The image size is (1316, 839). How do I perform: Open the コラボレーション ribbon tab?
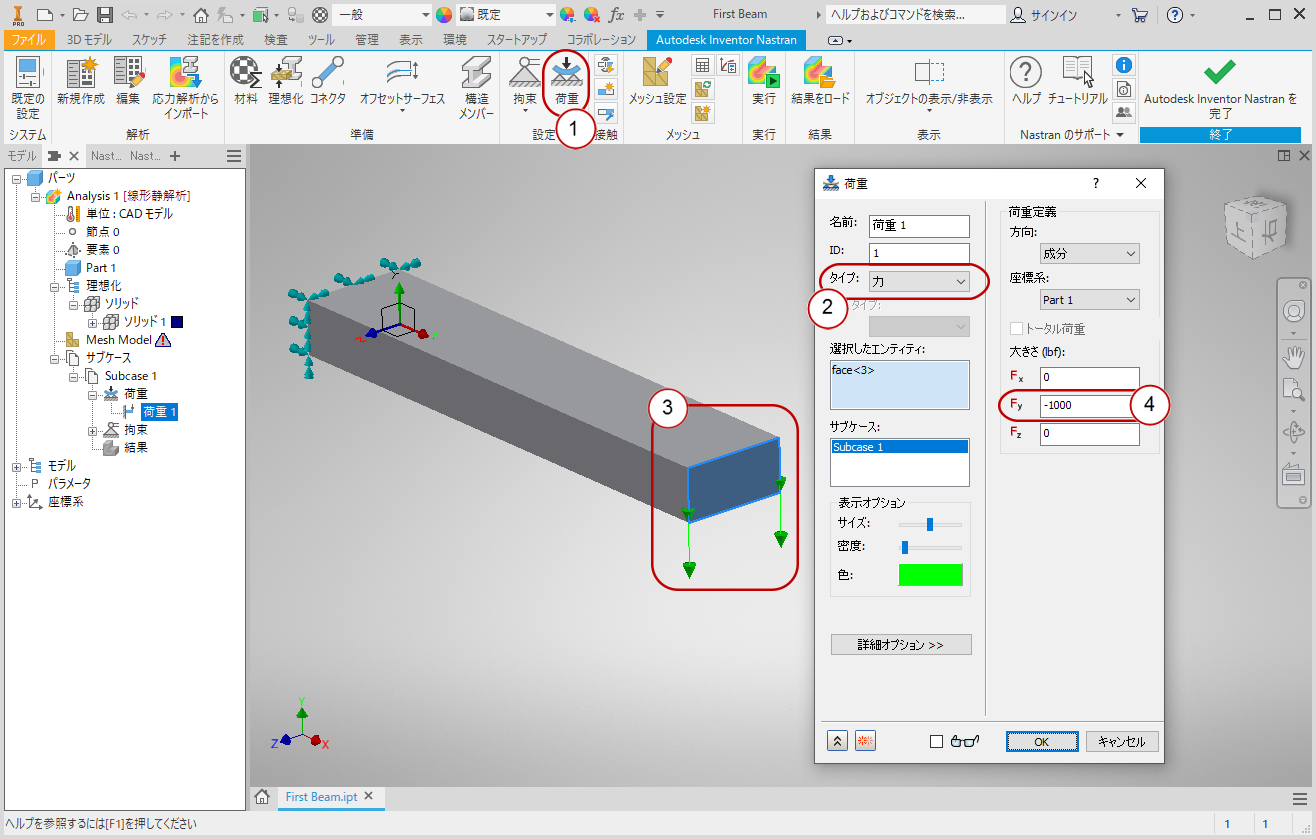602,40
